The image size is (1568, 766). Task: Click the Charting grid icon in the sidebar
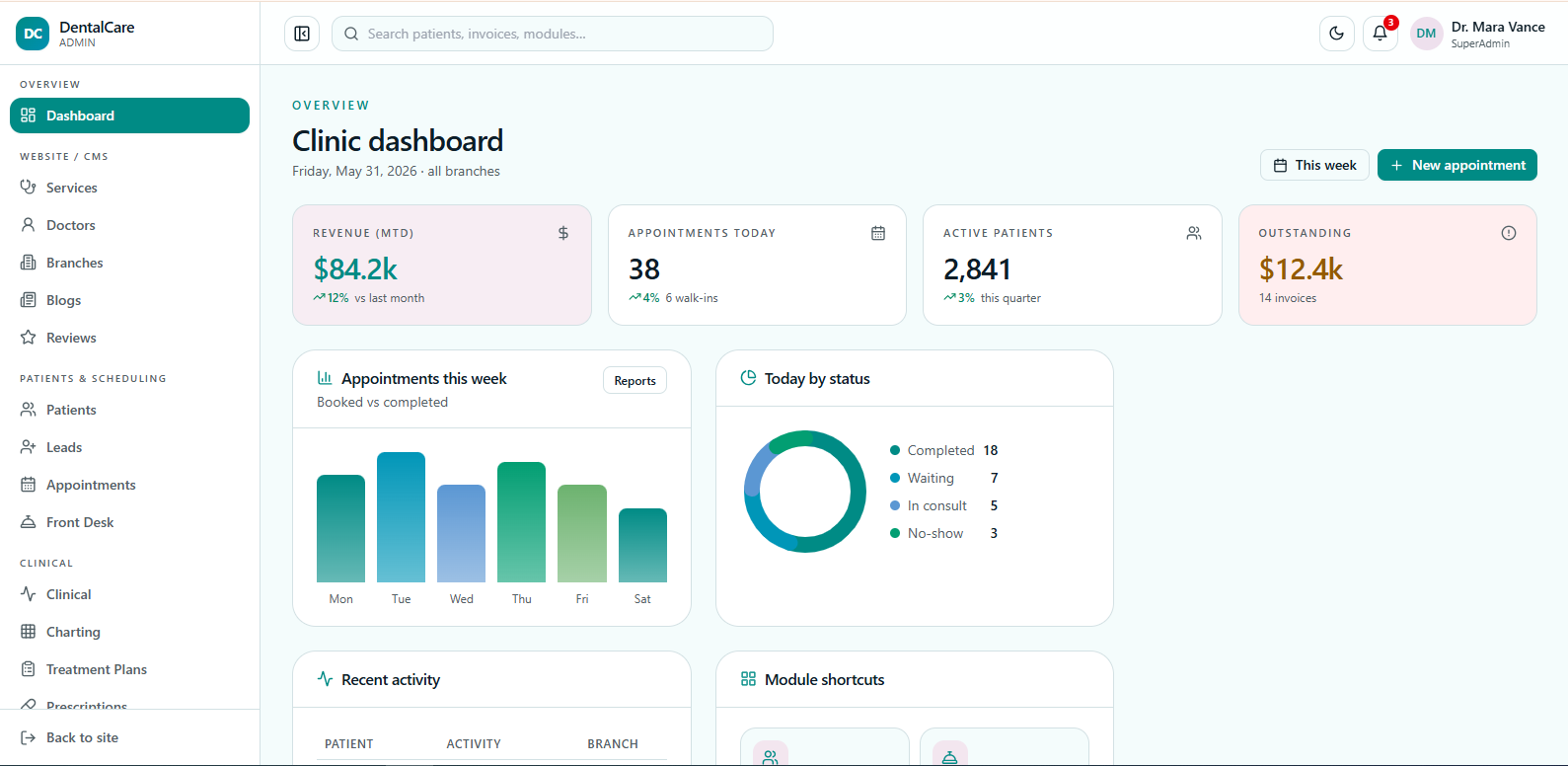pyautogui.click(x=29, y=631)
